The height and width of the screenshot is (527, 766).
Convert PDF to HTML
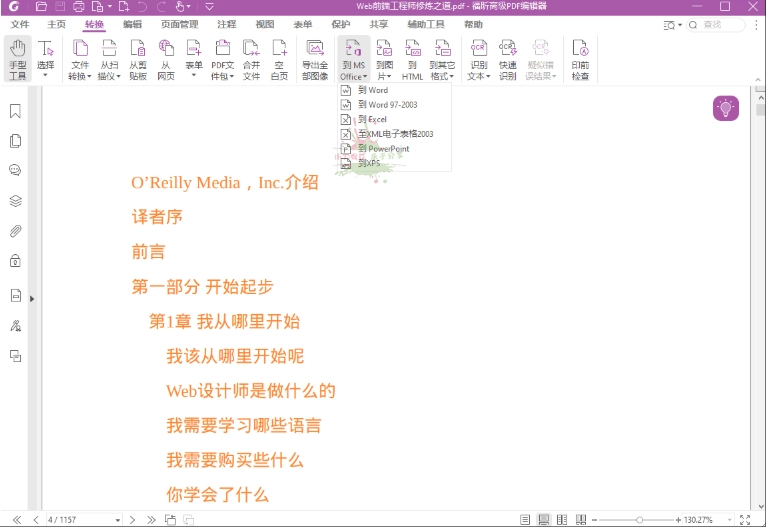pyautogui.click(x=412, y=60)
